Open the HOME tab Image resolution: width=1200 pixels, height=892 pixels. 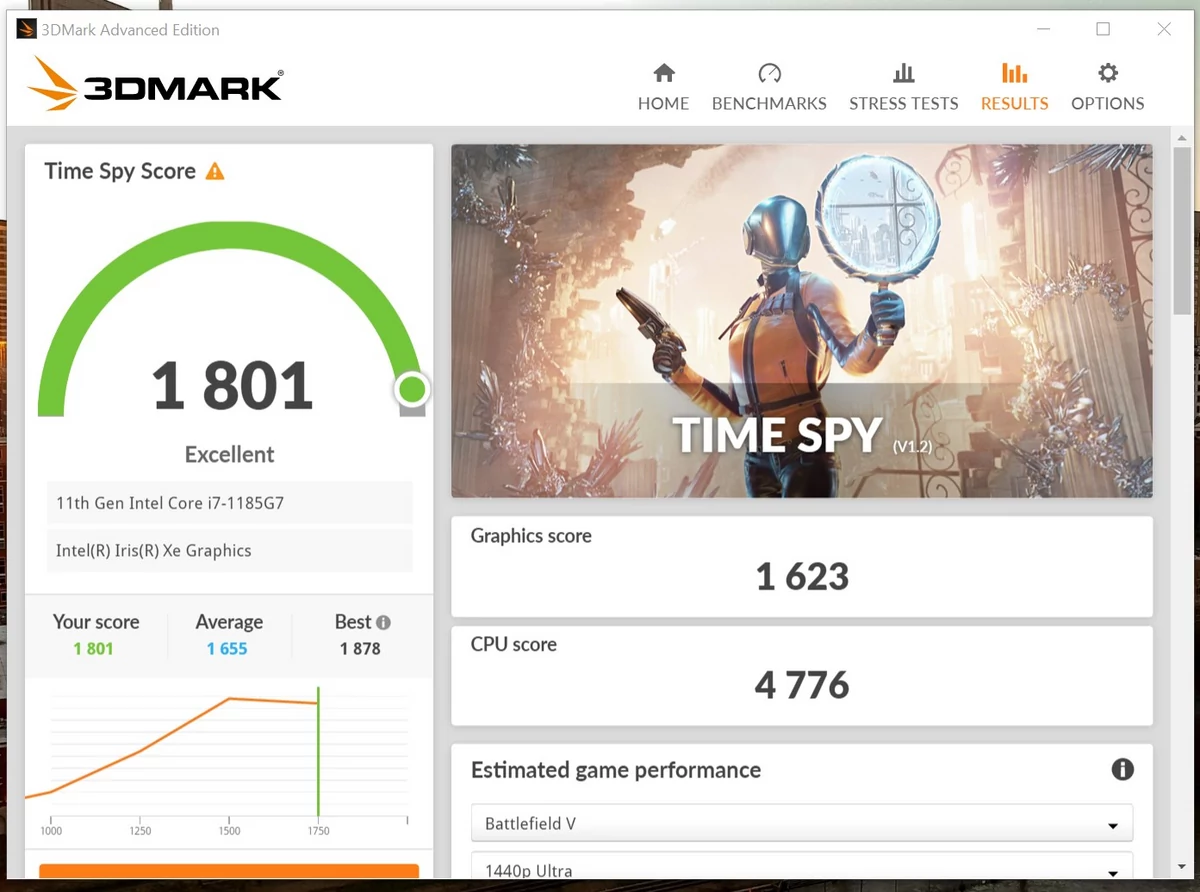[664, 87]
